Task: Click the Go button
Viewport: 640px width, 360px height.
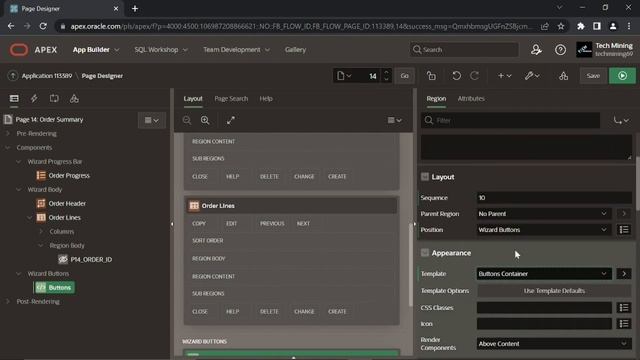Action: pos(404,76)
